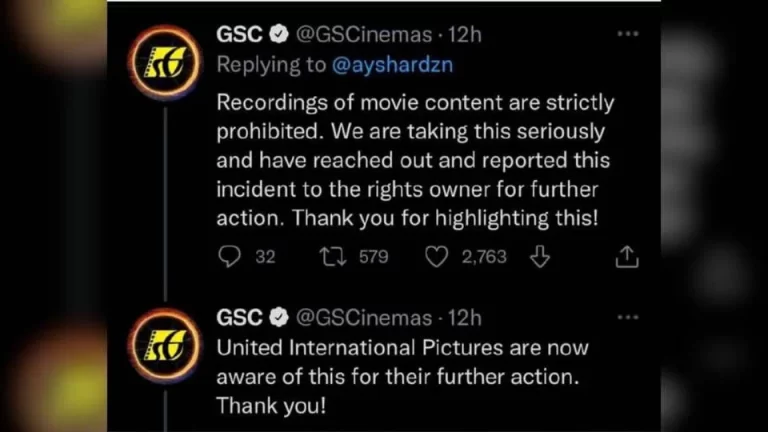Click the verified badge on the first tweet

pos(280,34)
